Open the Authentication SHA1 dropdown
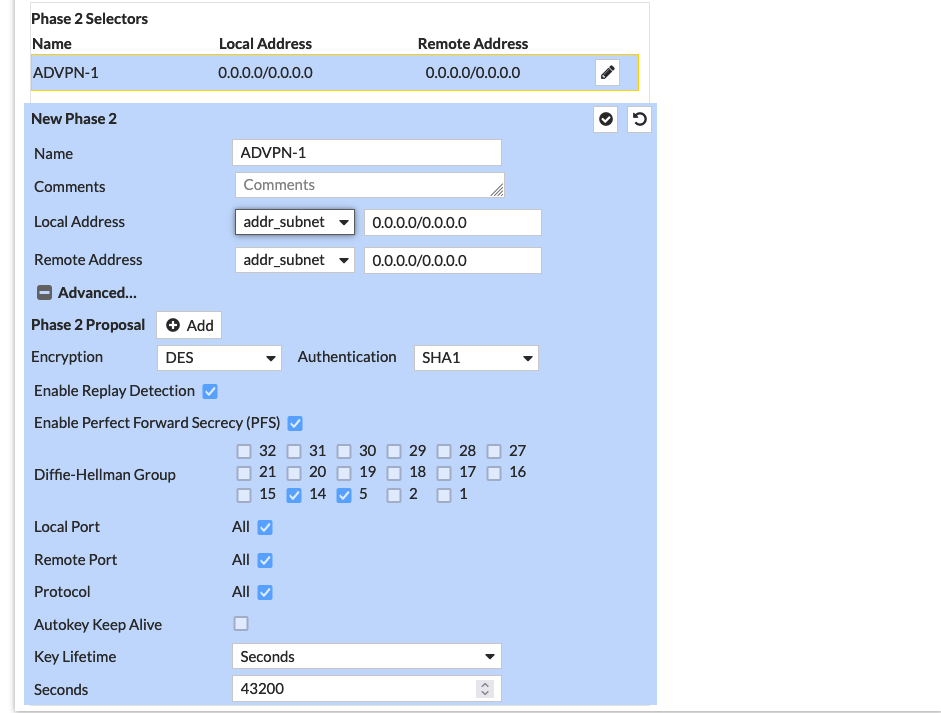941x713 pixels. coord(476,358)
